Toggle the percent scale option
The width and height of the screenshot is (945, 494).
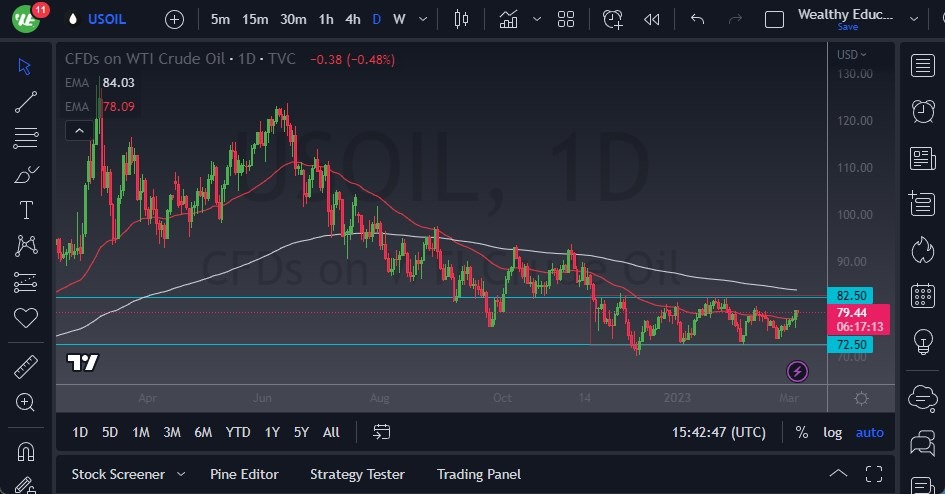click(x=802, y=432)
